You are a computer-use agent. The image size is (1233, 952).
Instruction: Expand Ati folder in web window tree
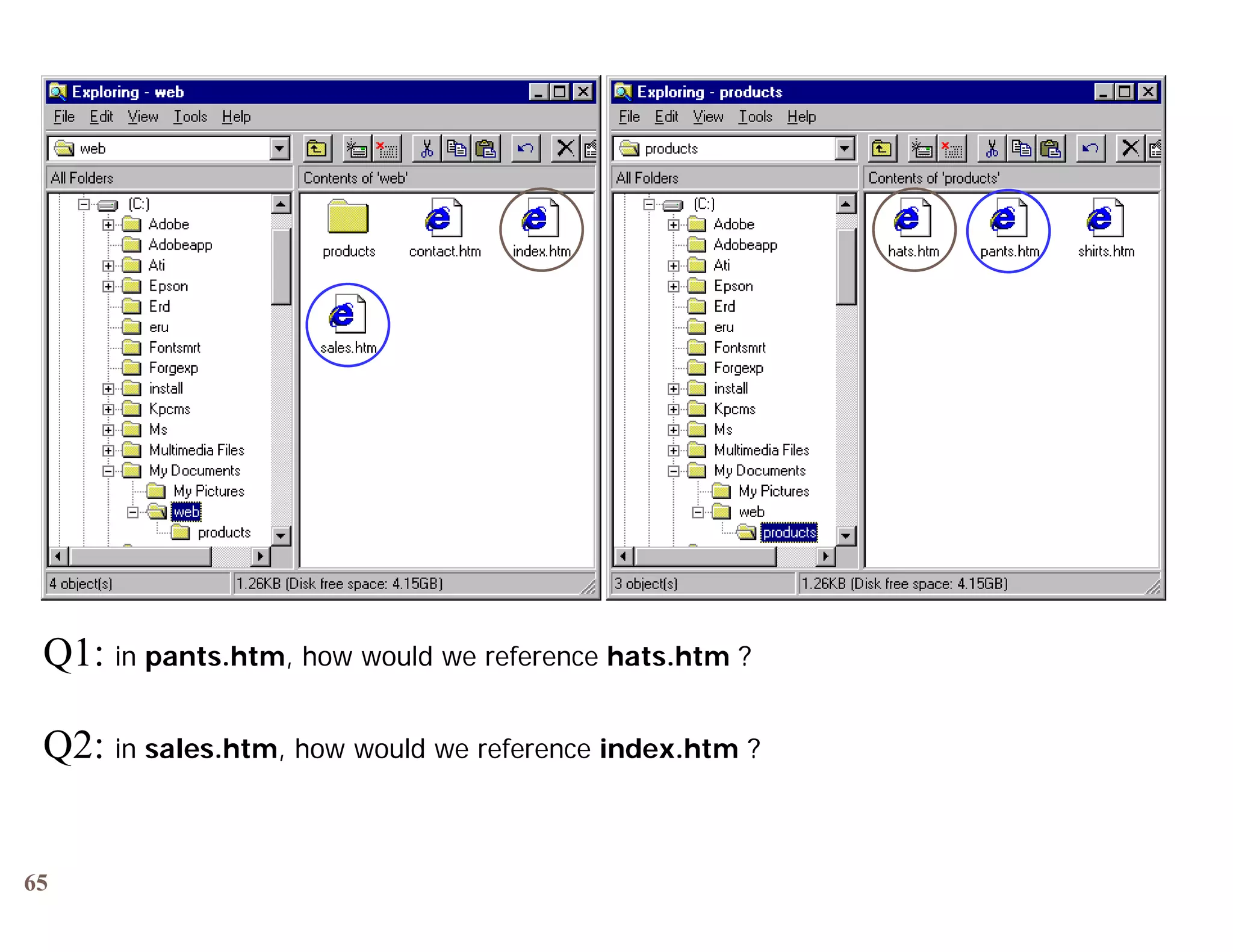108,266
